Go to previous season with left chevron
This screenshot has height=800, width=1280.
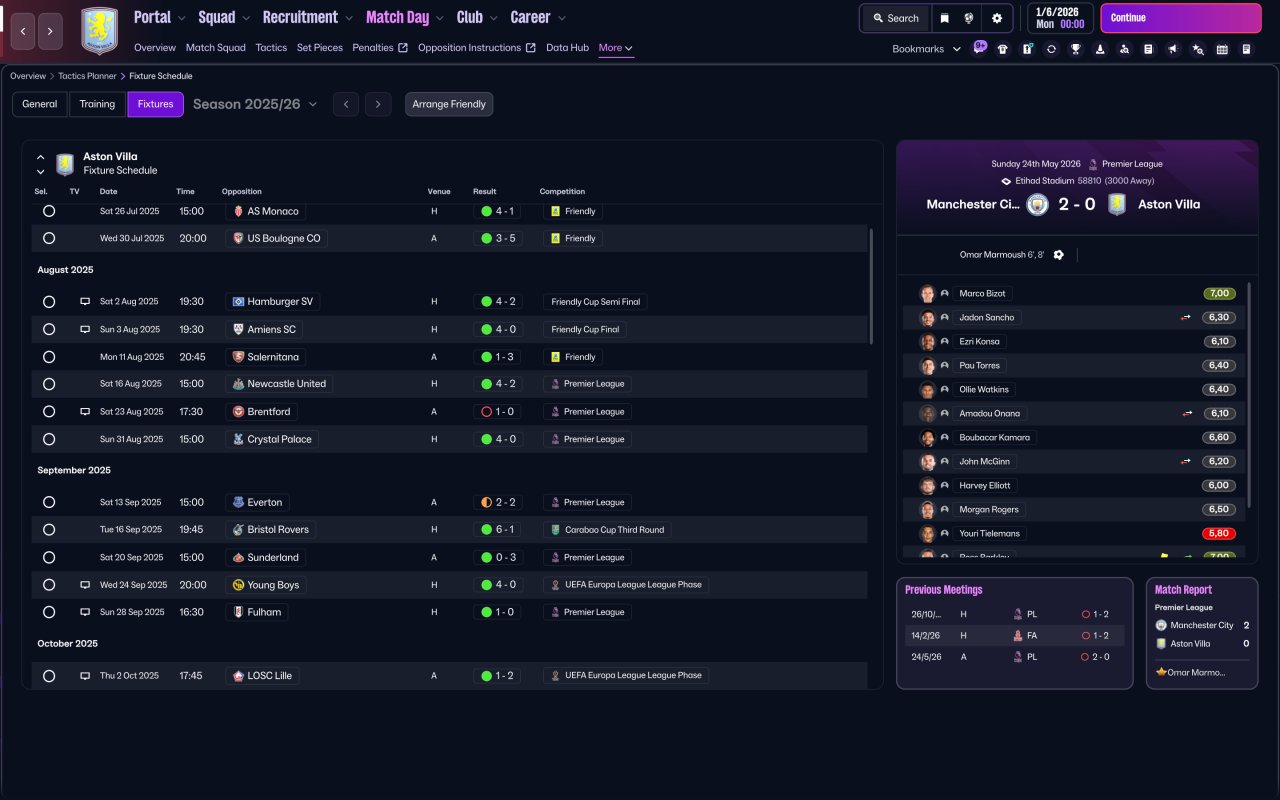(346, 104)
